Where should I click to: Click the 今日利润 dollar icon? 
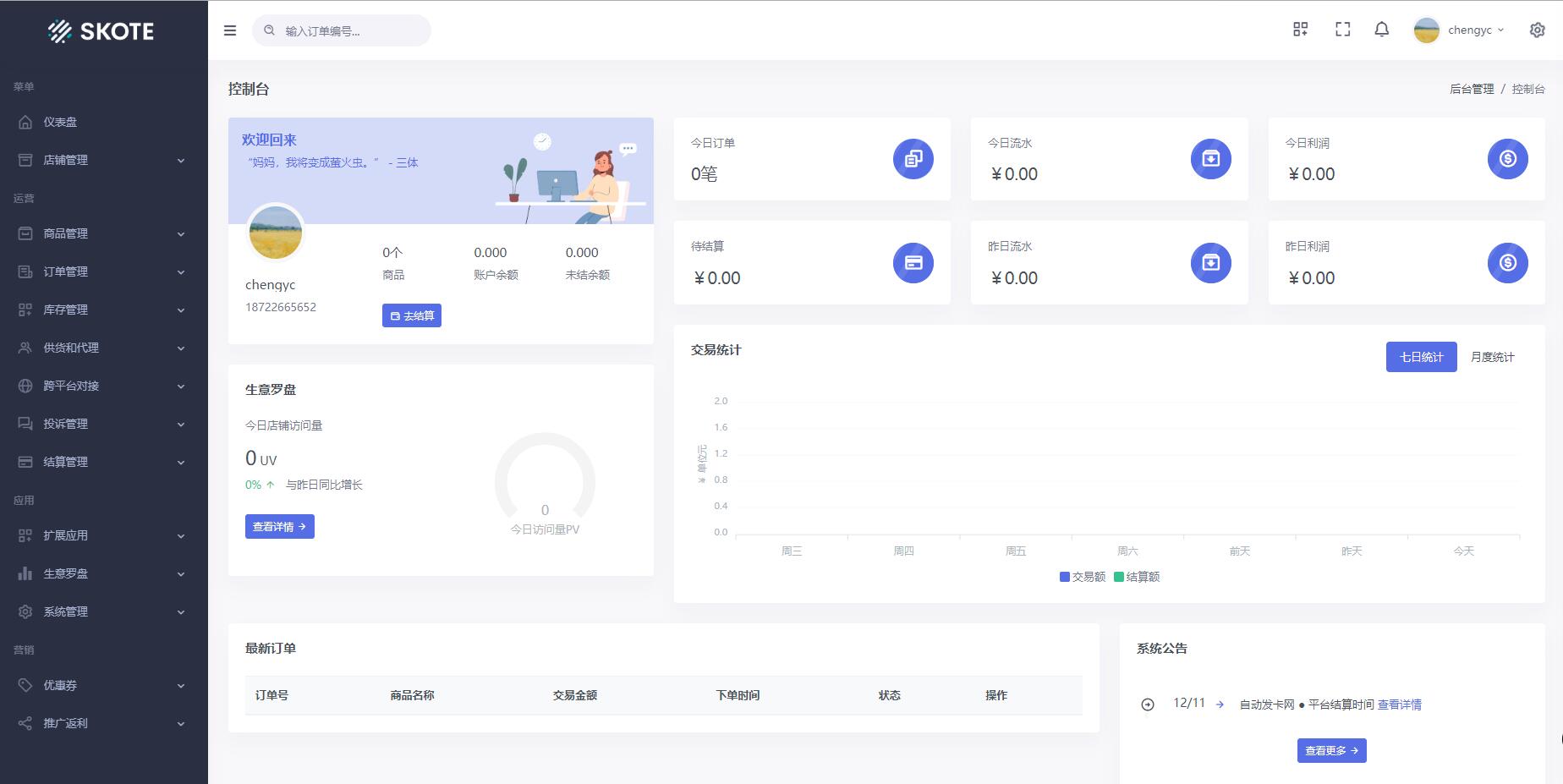coord(1507,159)
